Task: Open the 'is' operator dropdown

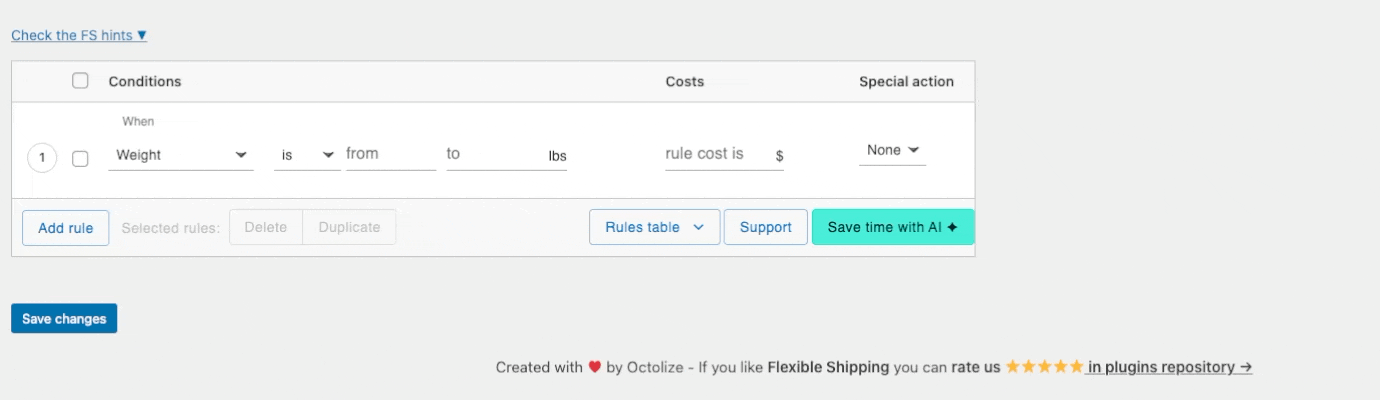Action: [307, 155]
